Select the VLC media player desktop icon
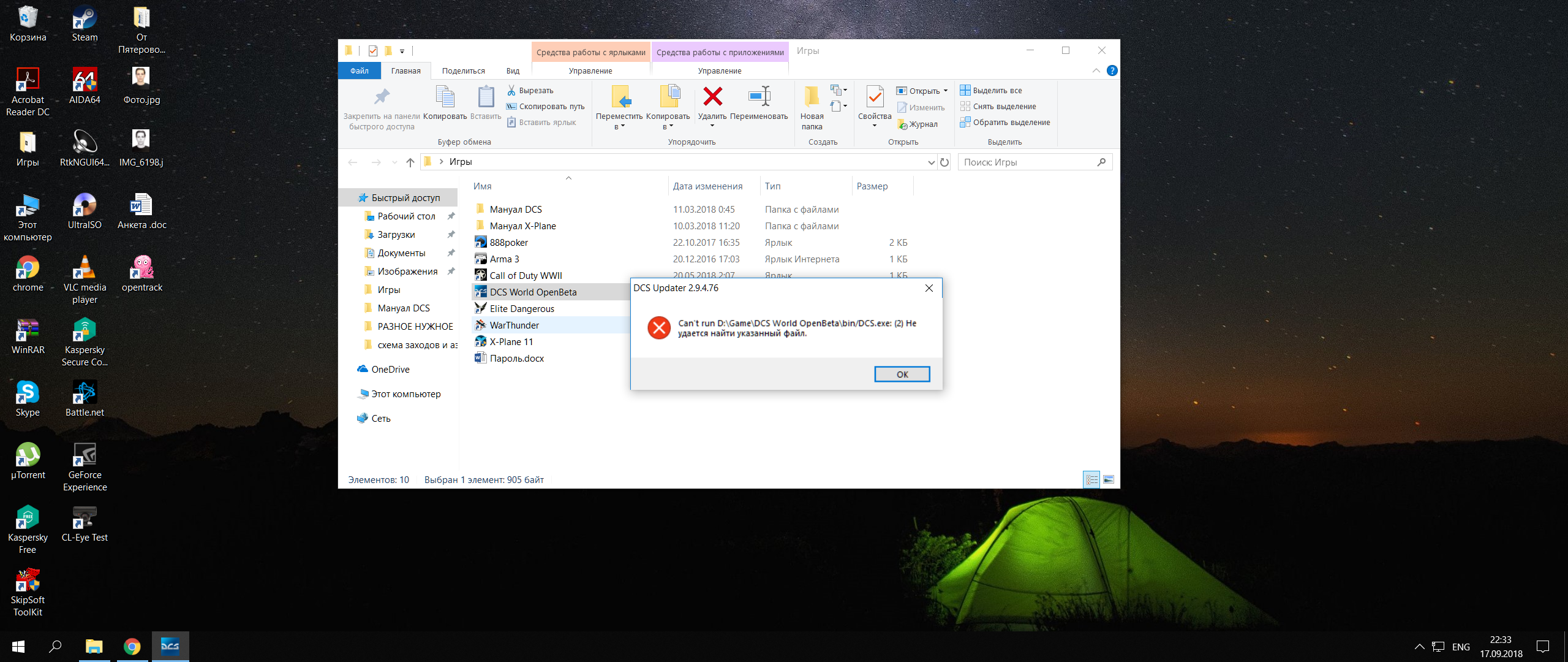The height and width of the screenshot is (662, 1568). tap(85, 280)
